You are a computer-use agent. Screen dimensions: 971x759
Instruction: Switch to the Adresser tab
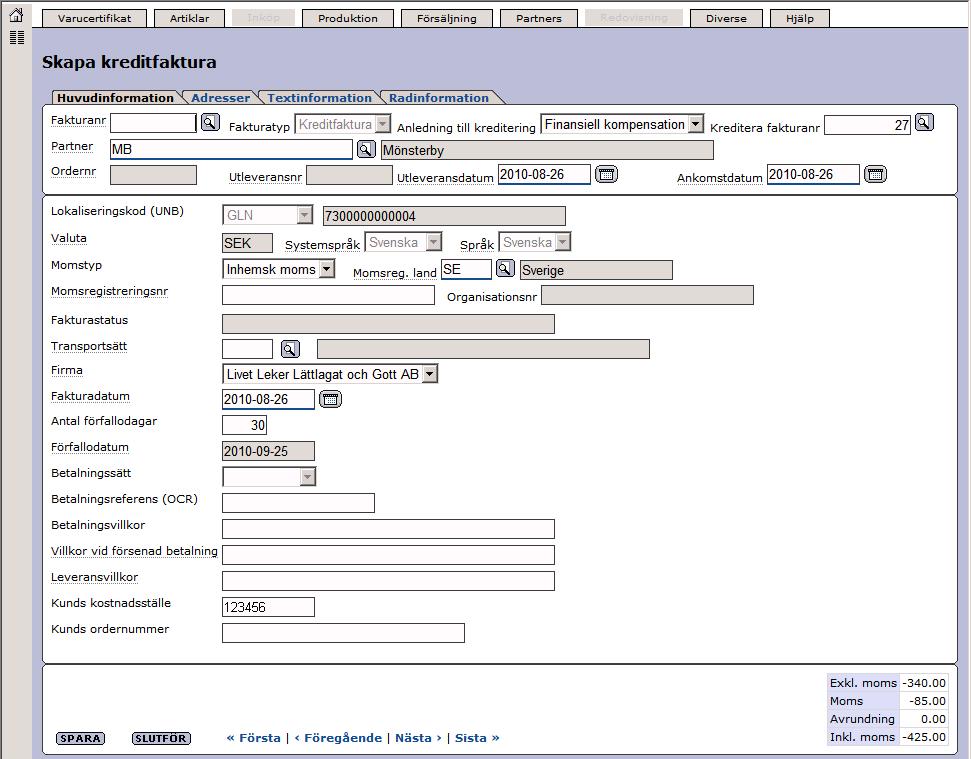click(220, 98)
